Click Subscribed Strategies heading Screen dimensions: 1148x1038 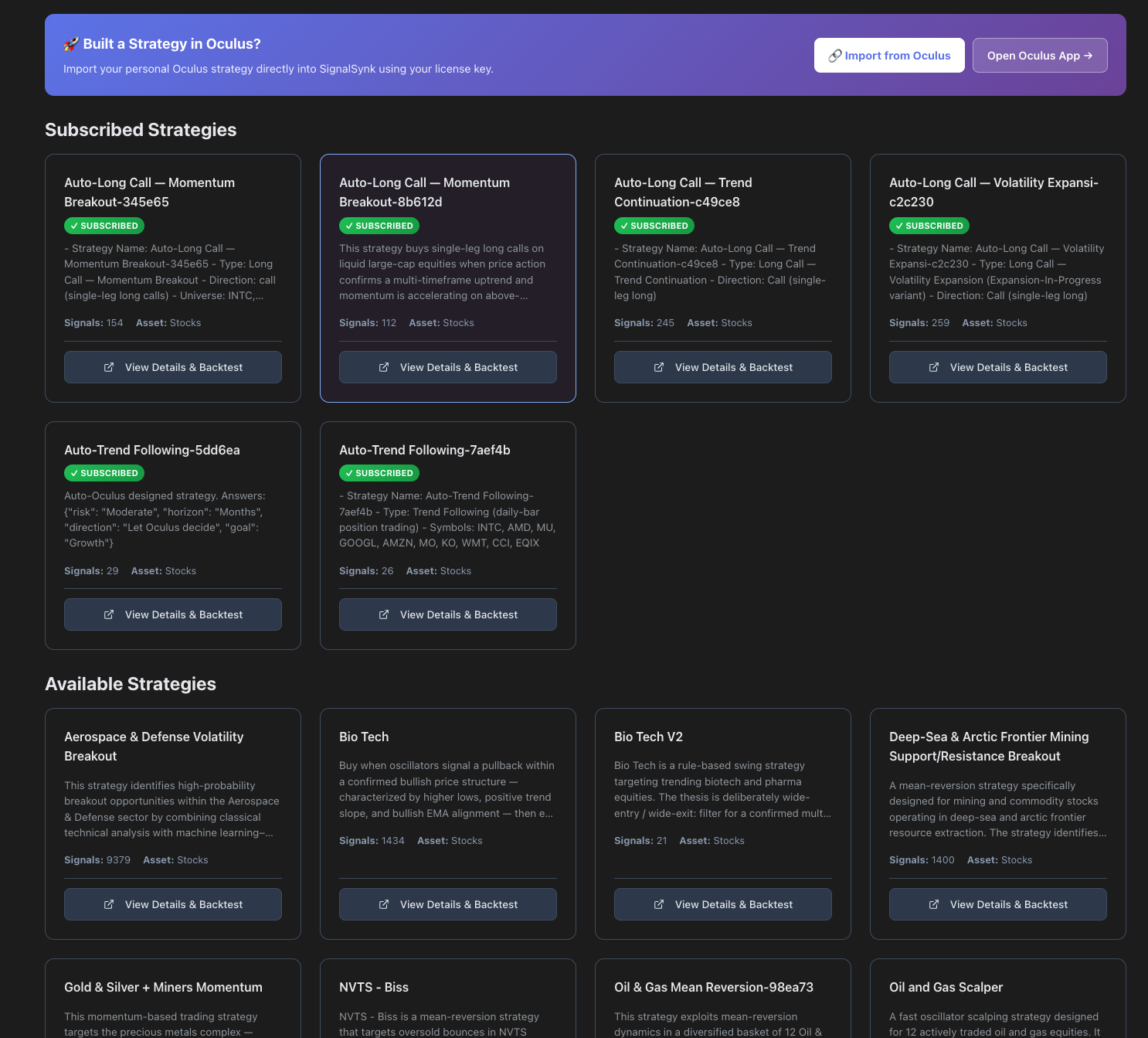[141, 130]
